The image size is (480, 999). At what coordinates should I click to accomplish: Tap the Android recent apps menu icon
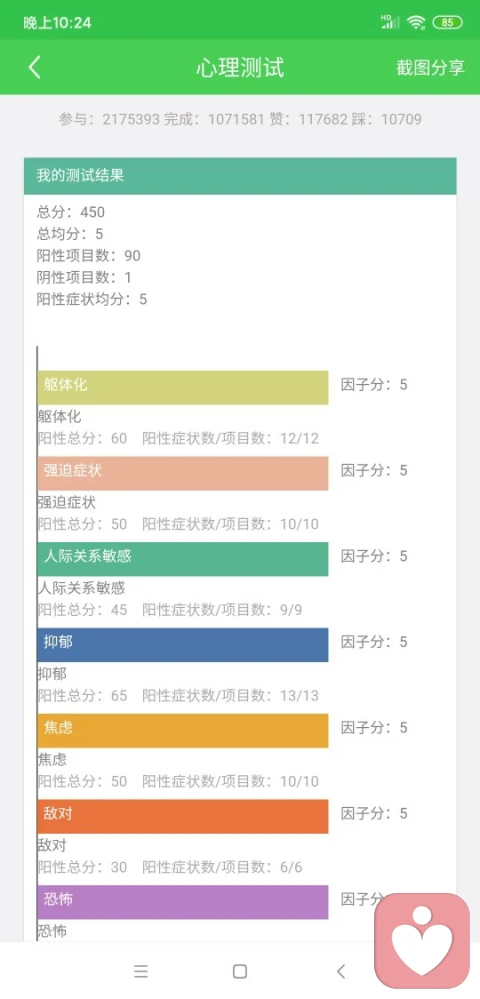[141, 971]
